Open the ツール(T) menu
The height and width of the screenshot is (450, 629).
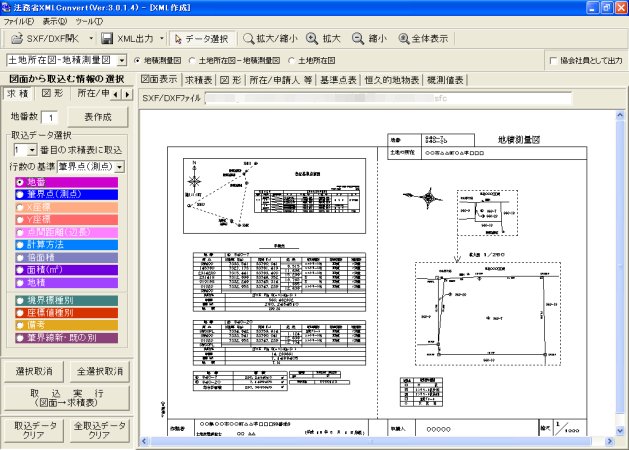click(89, 21)
